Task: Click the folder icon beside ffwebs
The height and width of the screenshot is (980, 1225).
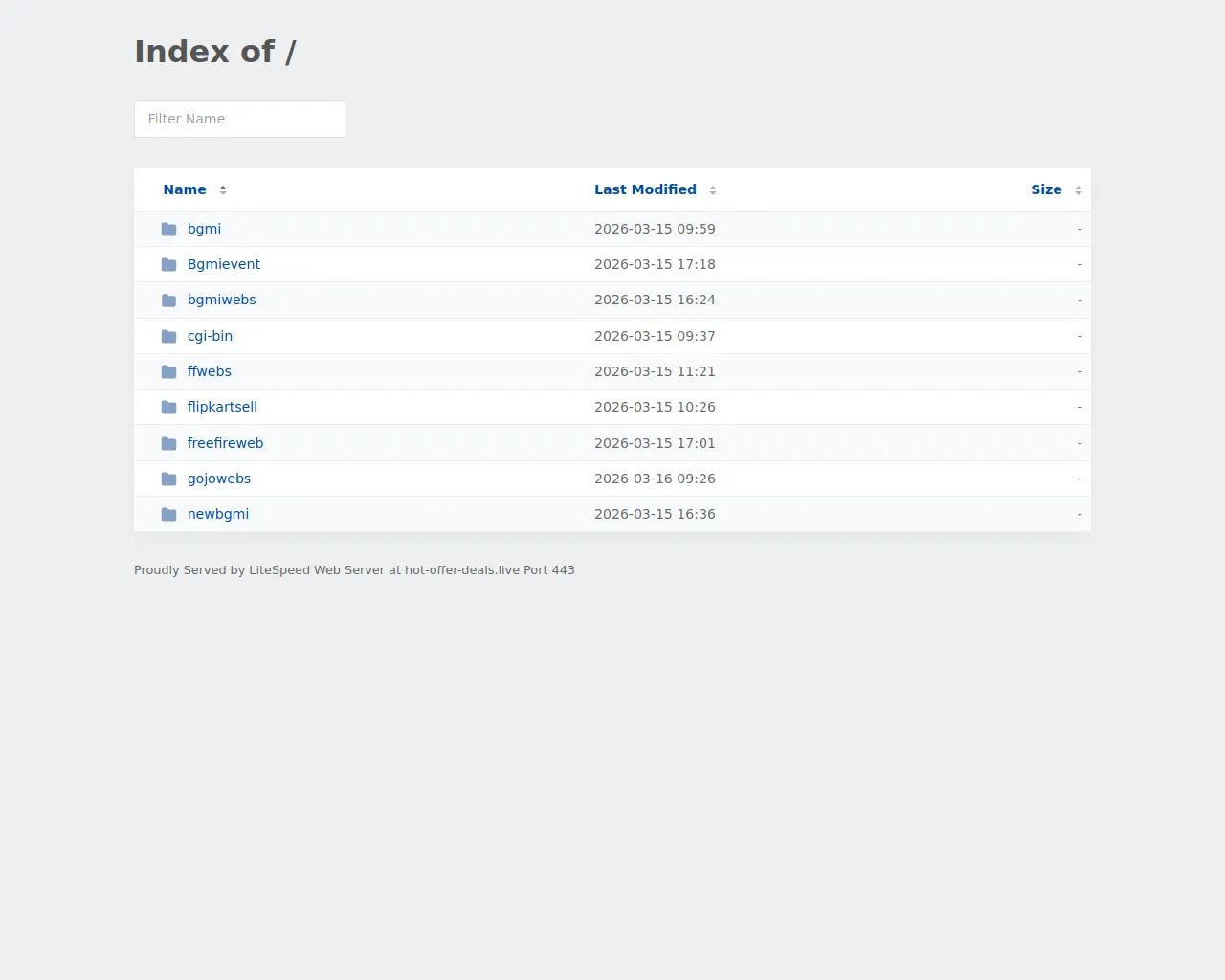Action: 168,372
